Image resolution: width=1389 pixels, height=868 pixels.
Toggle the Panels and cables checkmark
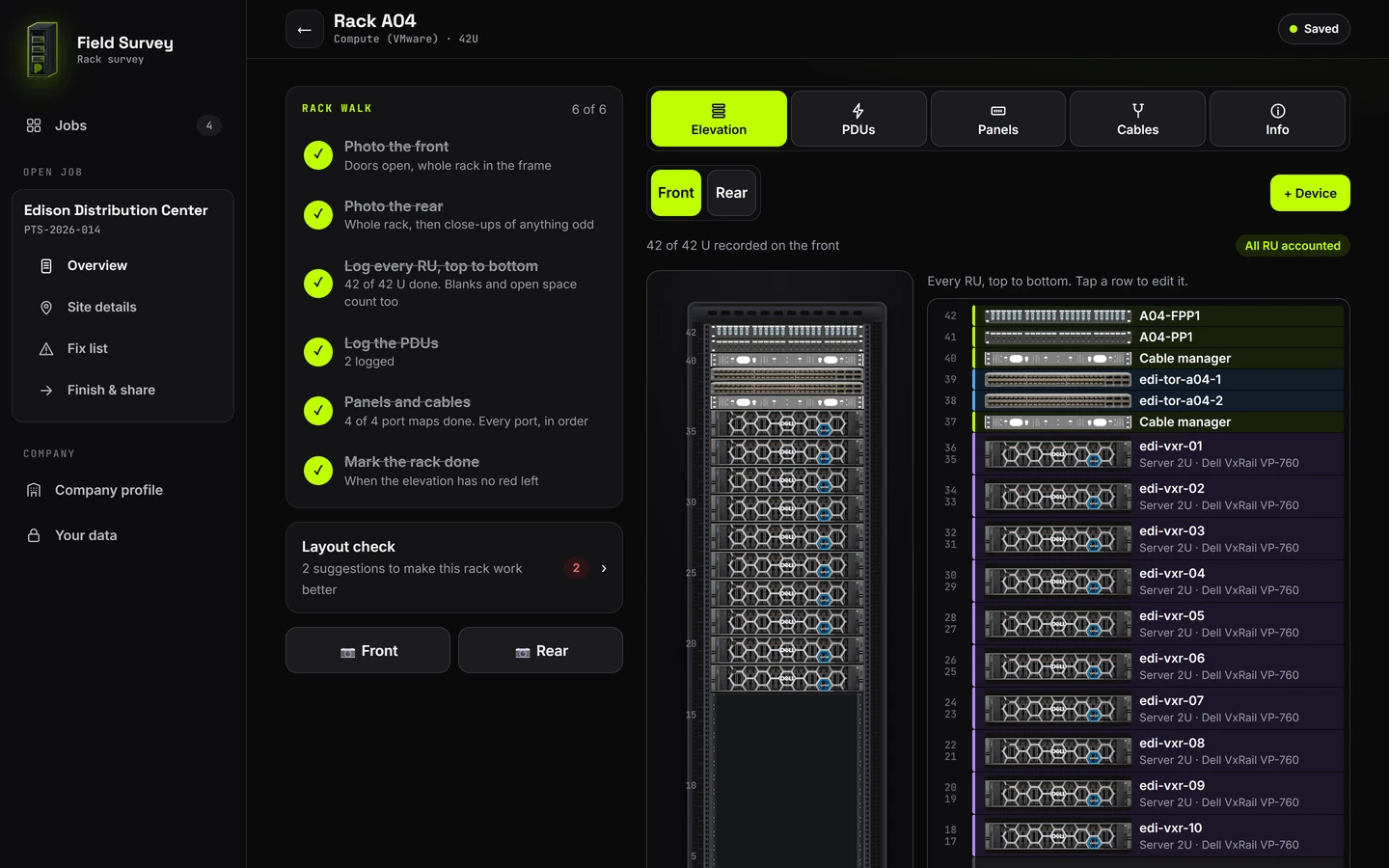pyautogui.click(x=318, y=411)
